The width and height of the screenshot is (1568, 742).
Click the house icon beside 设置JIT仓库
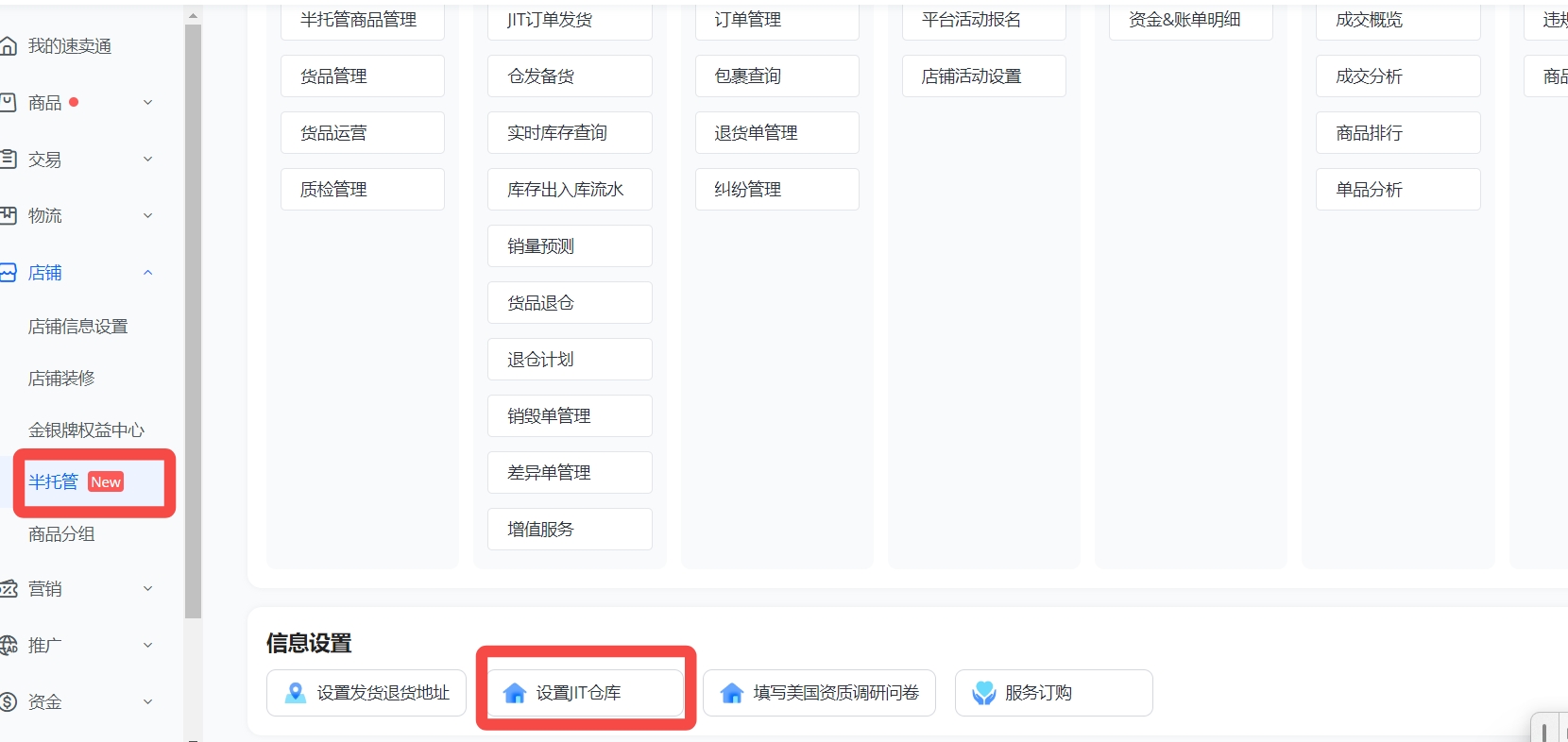pos(515,693)
